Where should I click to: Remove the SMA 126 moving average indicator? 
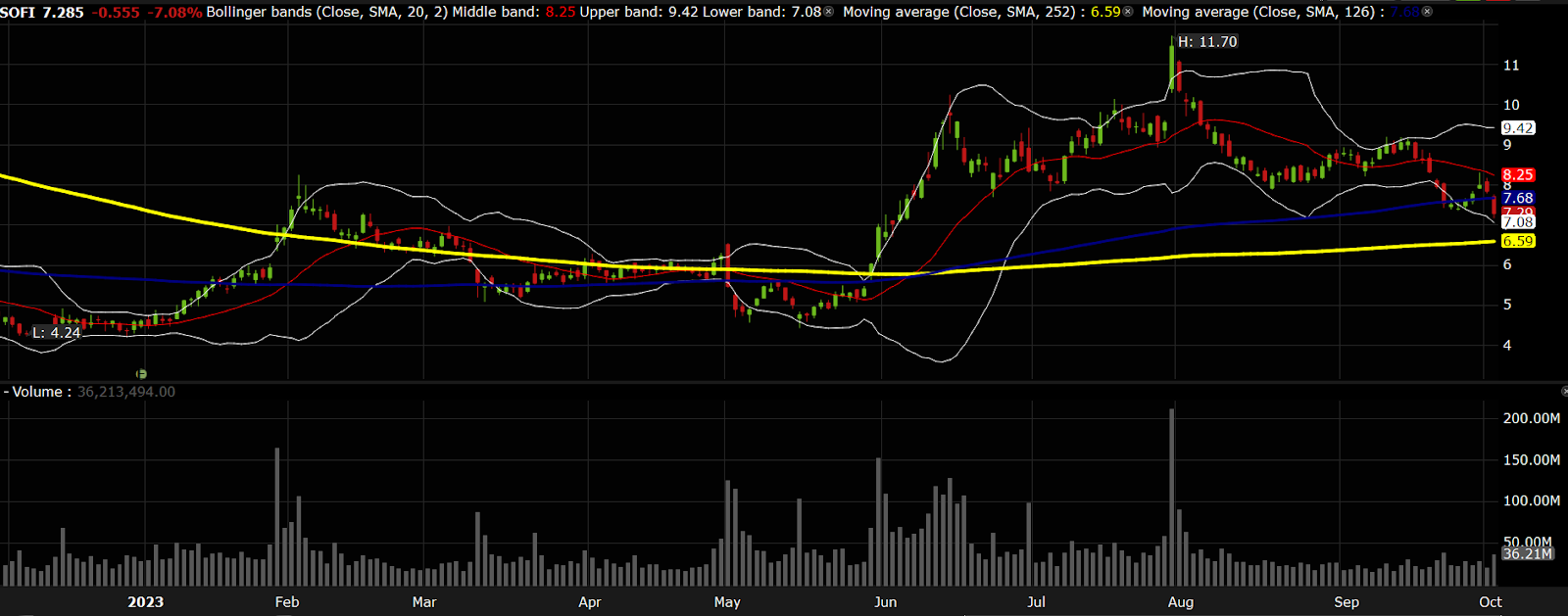(1427, 12)
